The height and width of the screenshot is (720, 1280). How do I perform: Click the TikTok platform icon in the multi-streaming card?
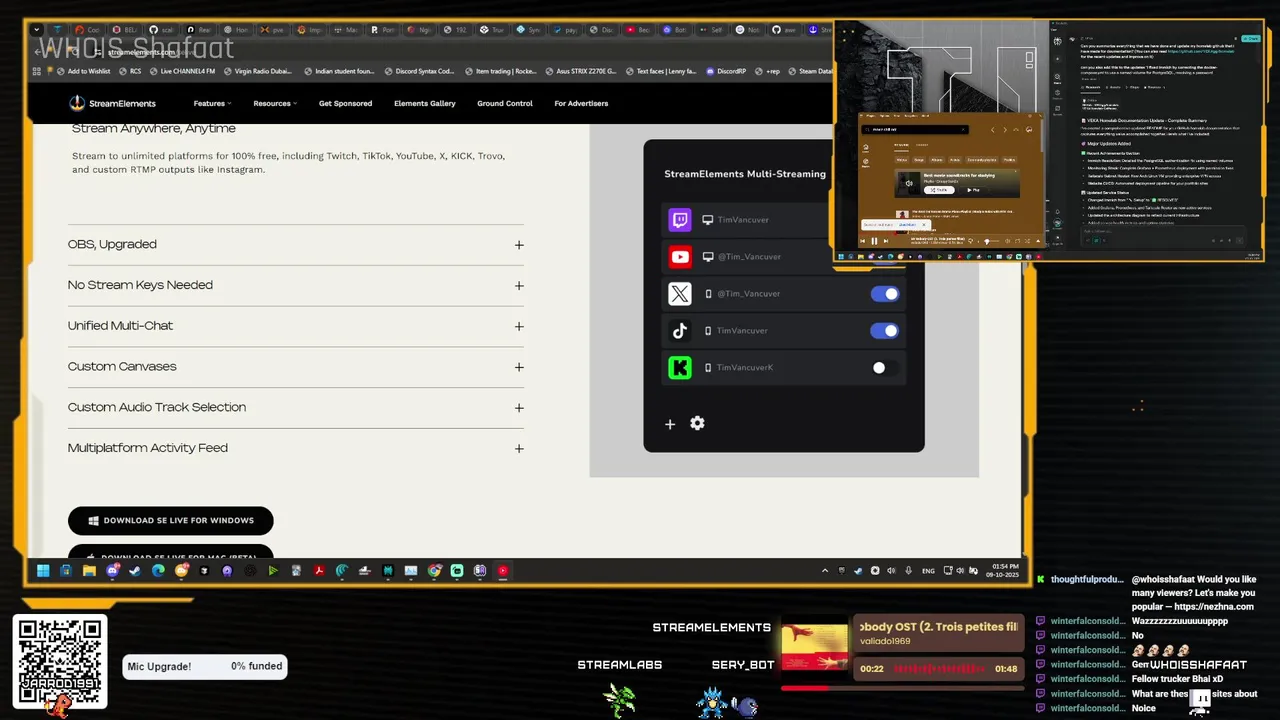680,331
